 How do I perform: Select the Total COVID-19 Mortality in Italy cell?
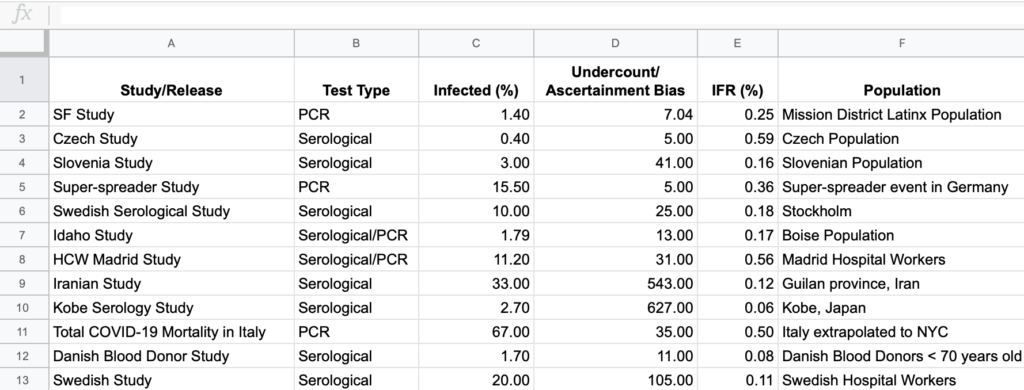coord(171,332)
